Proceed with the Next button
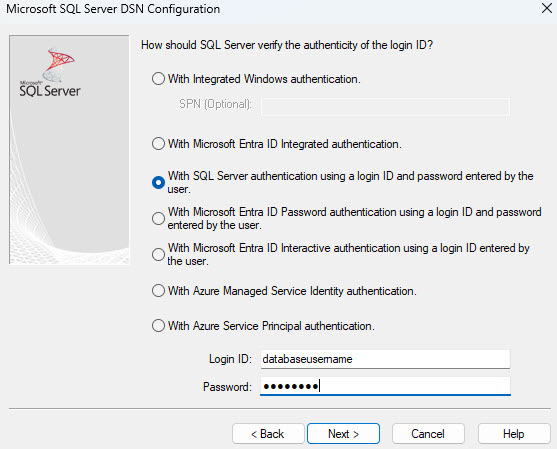The width and height of the screenshot is (557, 449). click(343, 434)
